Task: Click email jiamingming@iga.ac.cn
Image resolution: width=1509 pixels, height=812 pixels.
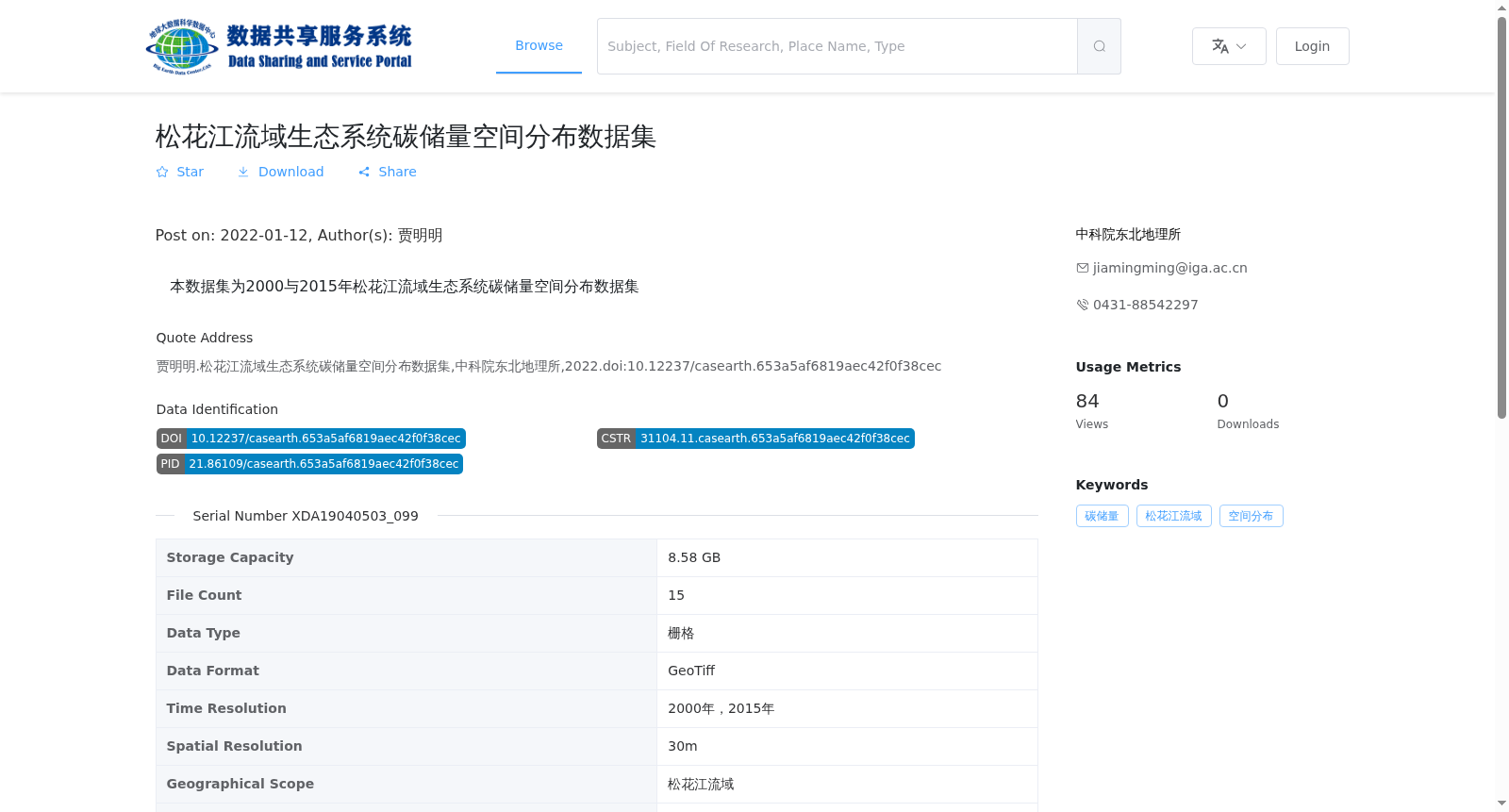Action: pyautogui.click(x=1169, y=268)
